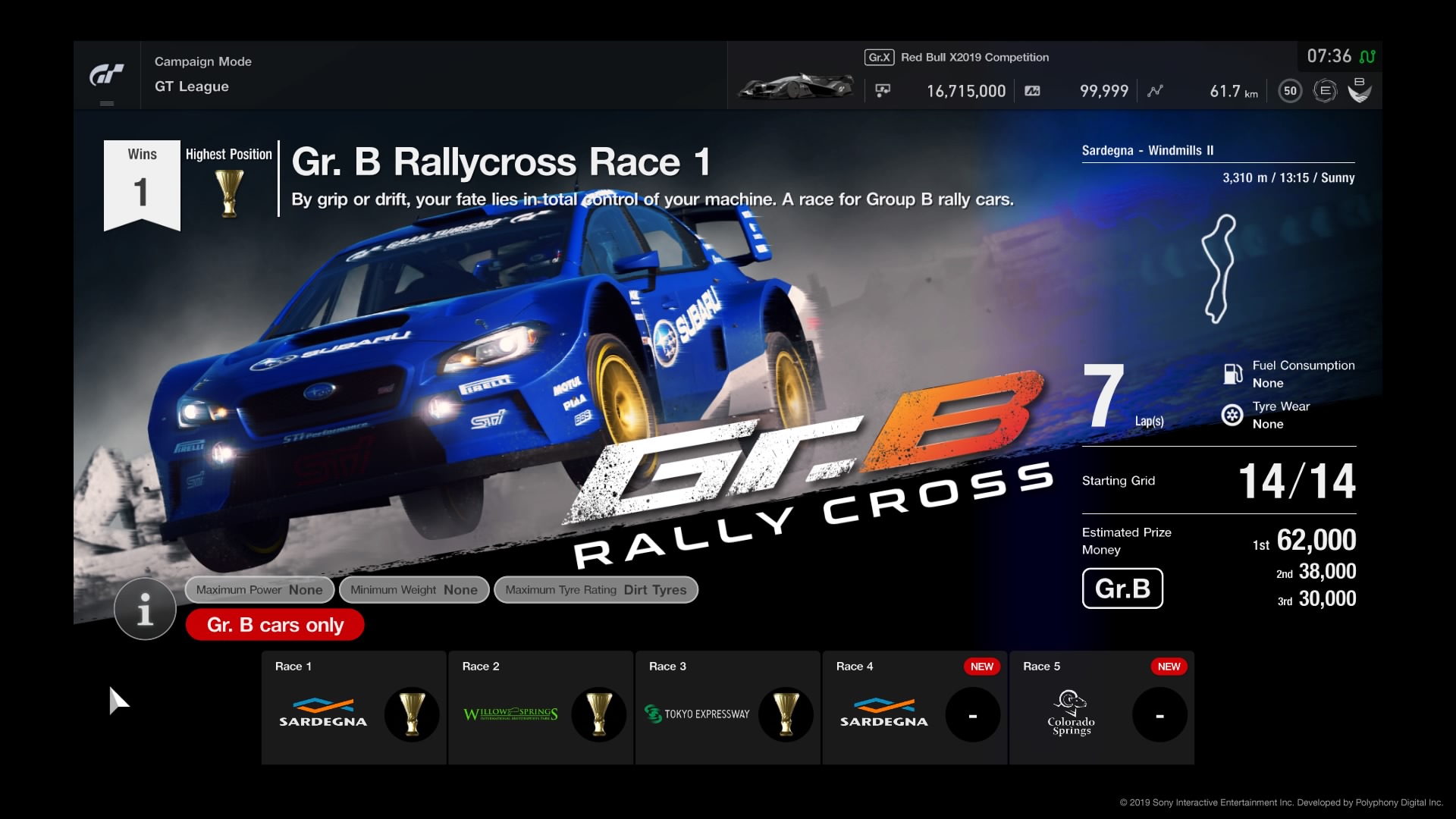
Task: Click the 'Campaign Mode' header text
Action: coord(203,61)
